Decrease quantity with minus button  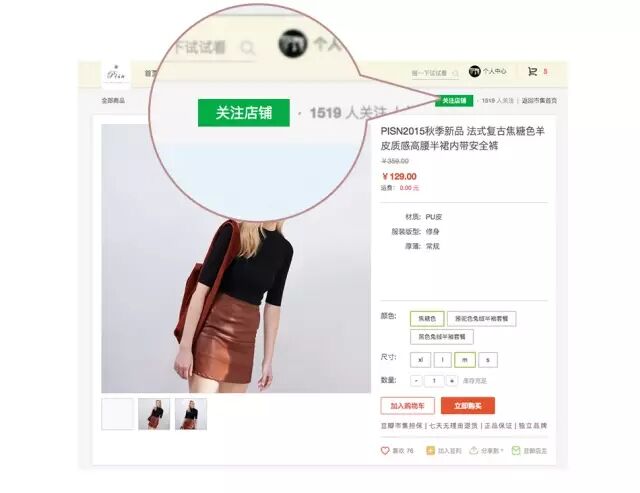(x=416, y=381)
